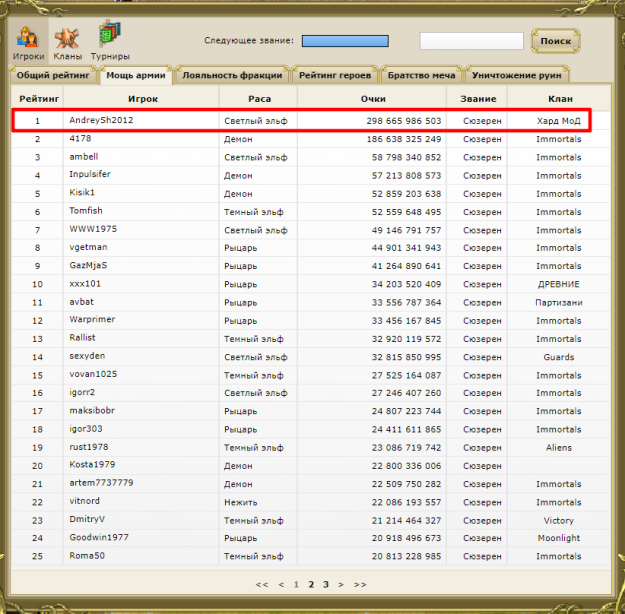This screenshot has height=614, width=625.
Task: Click the Клан column header
Action: tap(560, 99)
